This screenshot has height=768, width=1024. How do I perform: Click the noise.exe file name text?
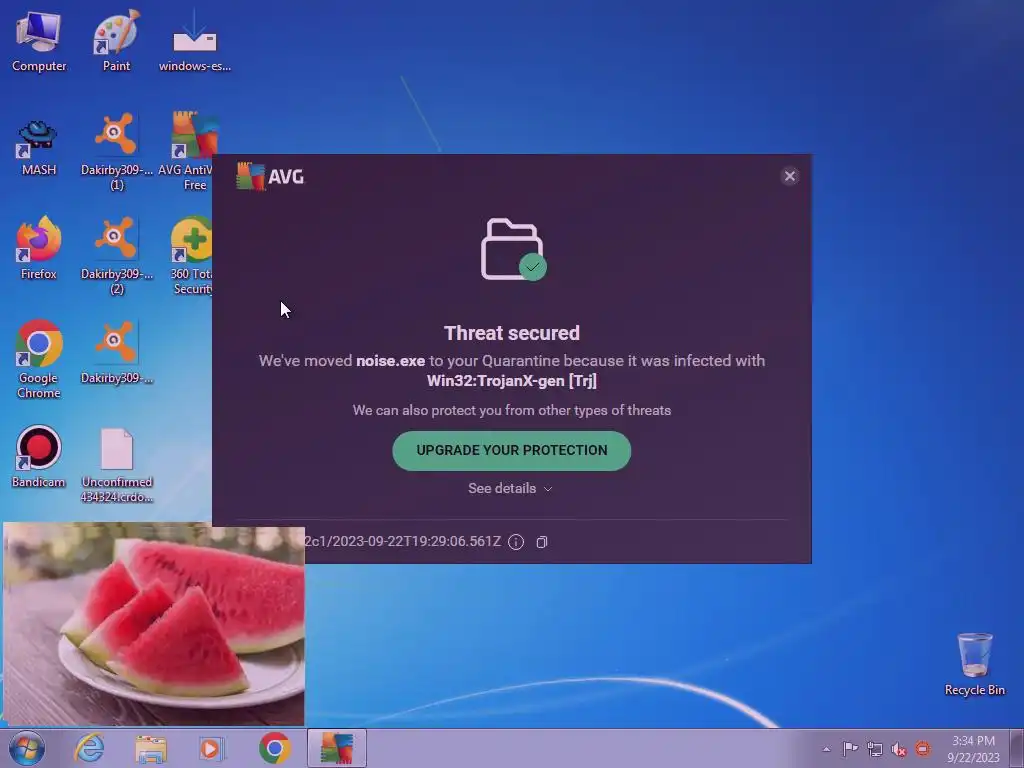pyautogui.click(x=391, y=361)
